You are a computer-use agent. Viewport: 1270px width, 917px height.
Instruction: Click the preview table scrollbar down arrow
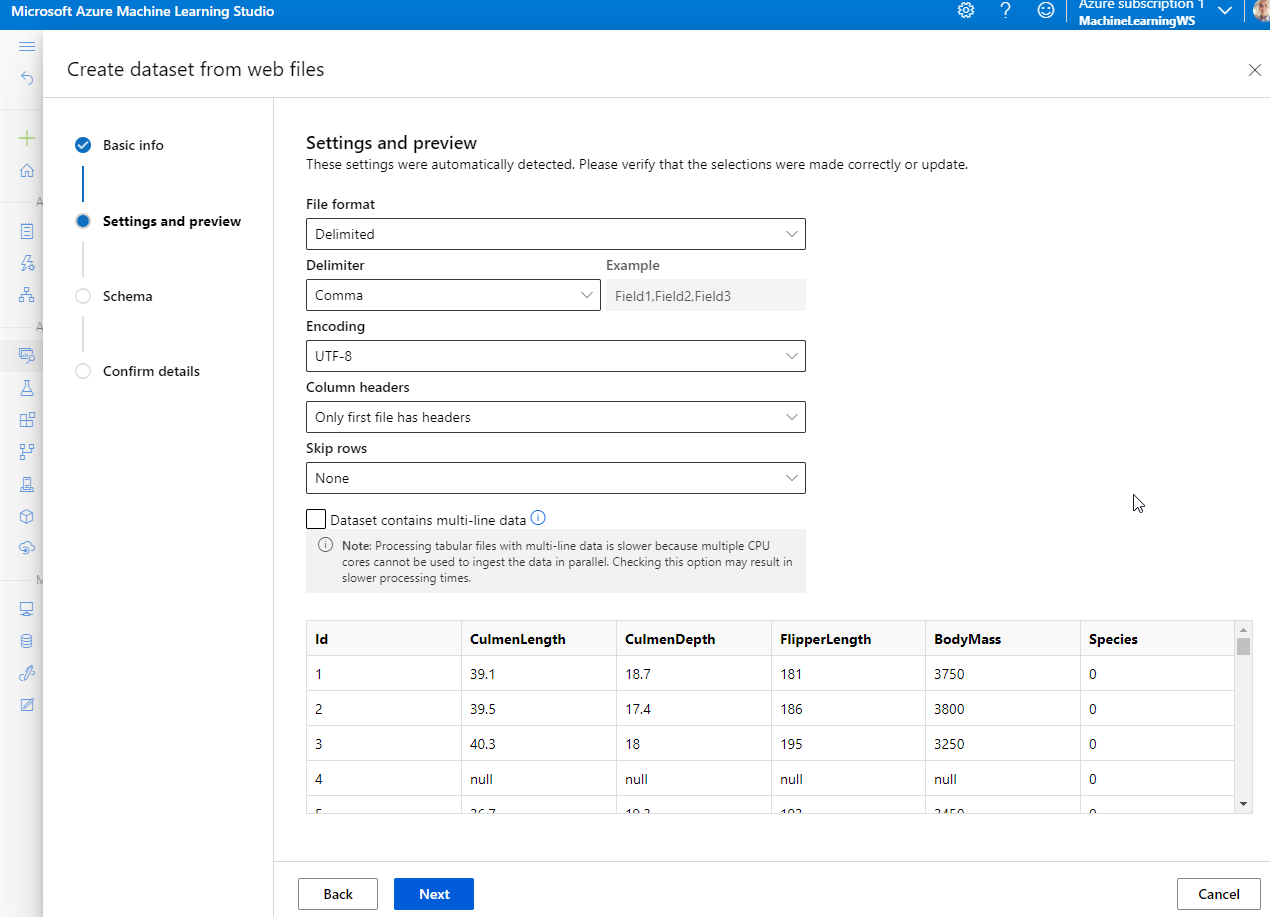pos(1243,803)
